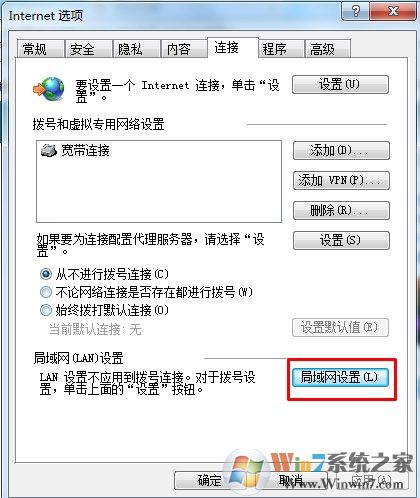Confirm with the 确定 button
This screenshot has height=498, width=420.
[x=209, y=480]
